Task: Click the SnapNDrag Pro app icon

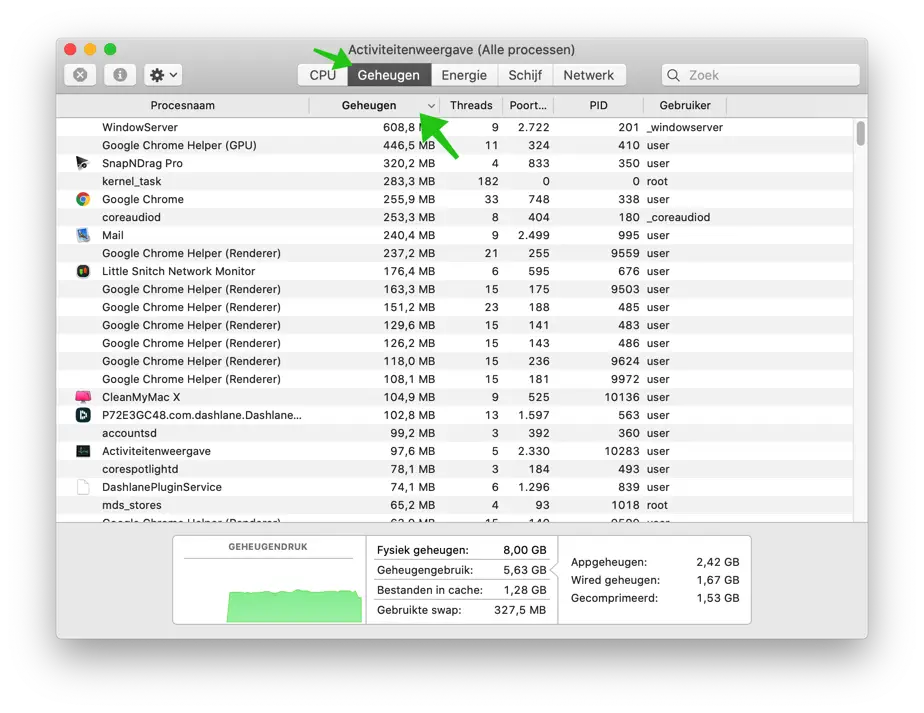Action: (82, 163)
